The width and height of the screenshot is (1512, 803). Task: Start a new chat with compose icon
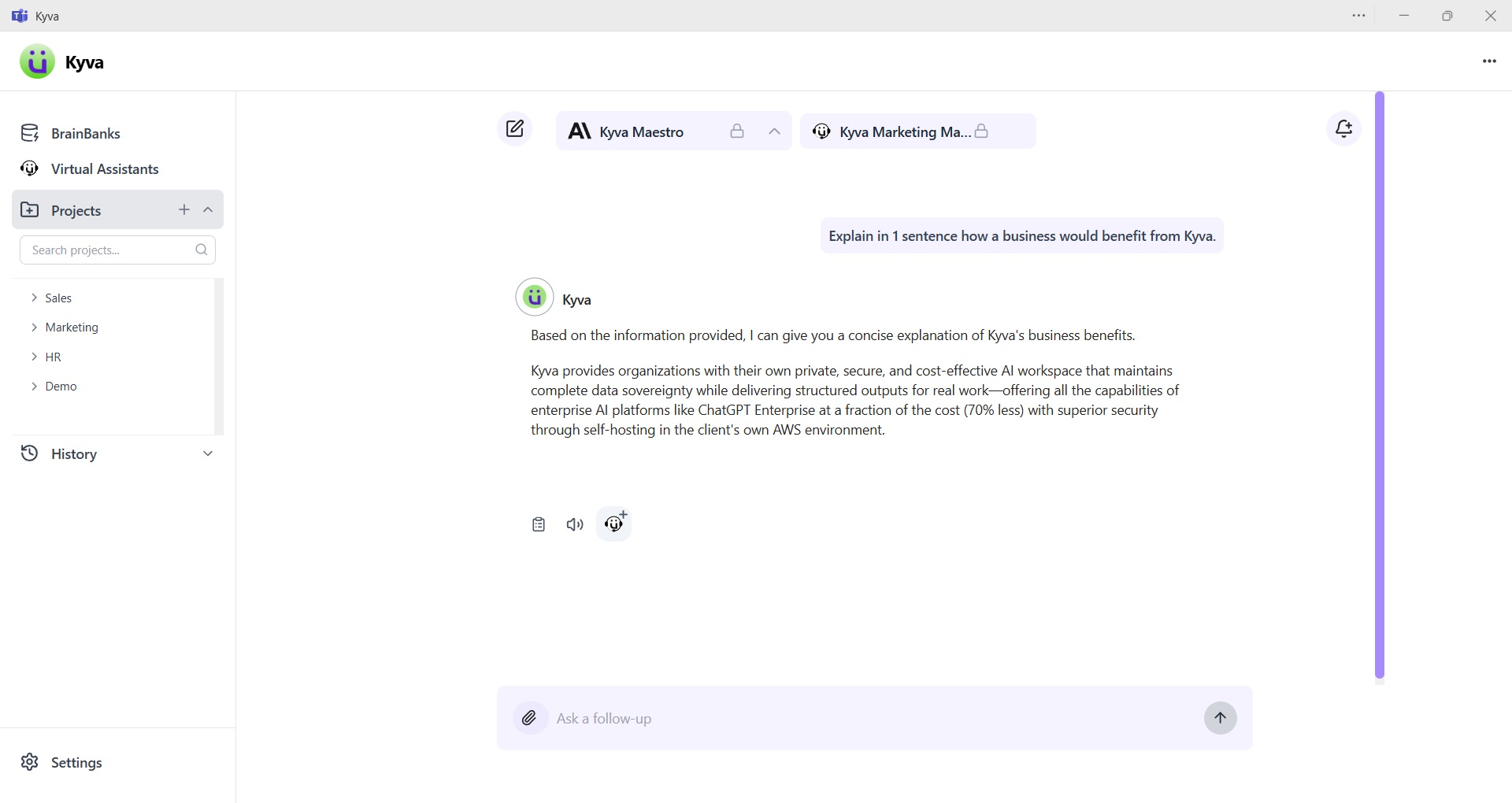515,129
